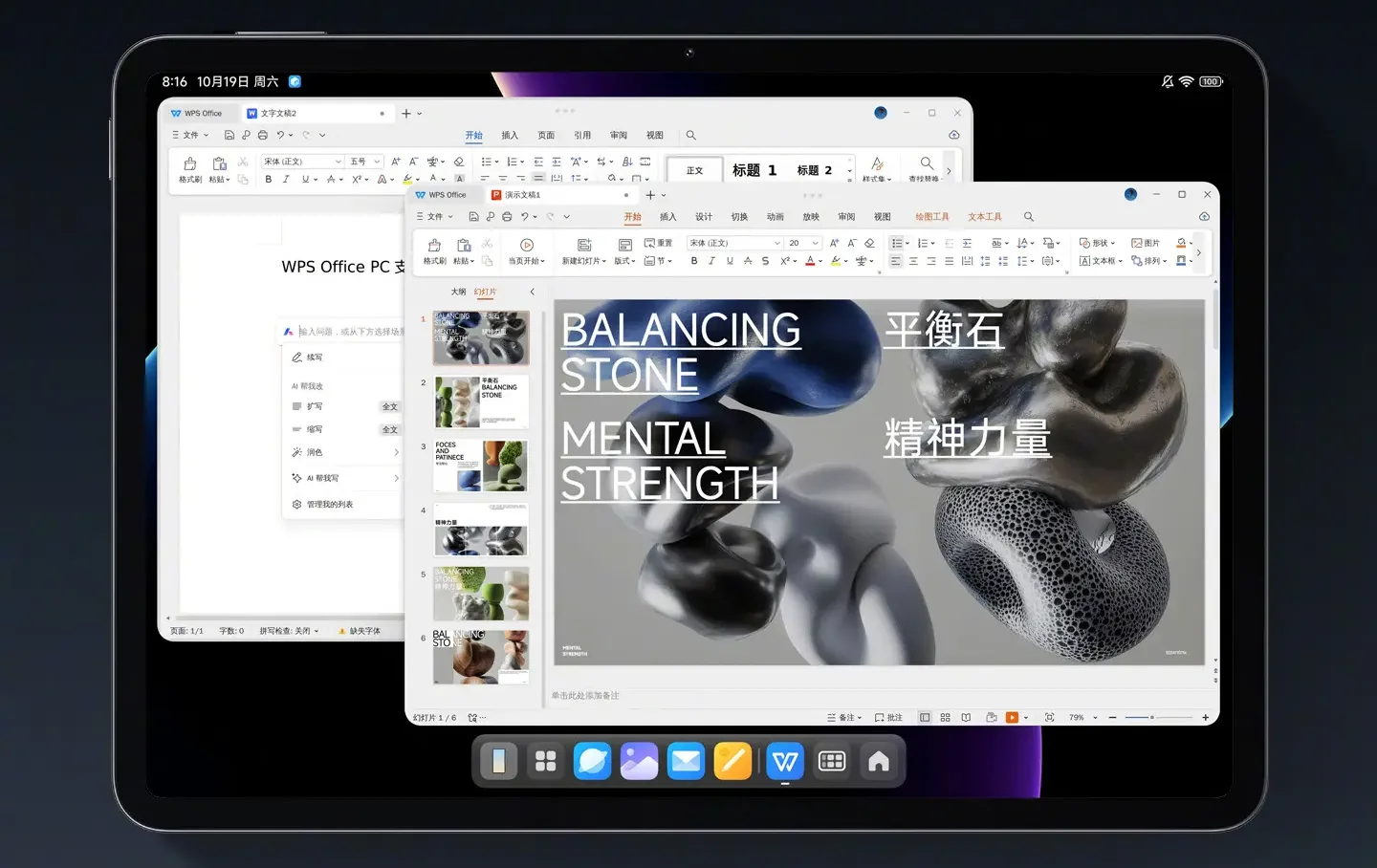Open the Mail app from the dock
1377x868 pixels.
click(686, 762)
